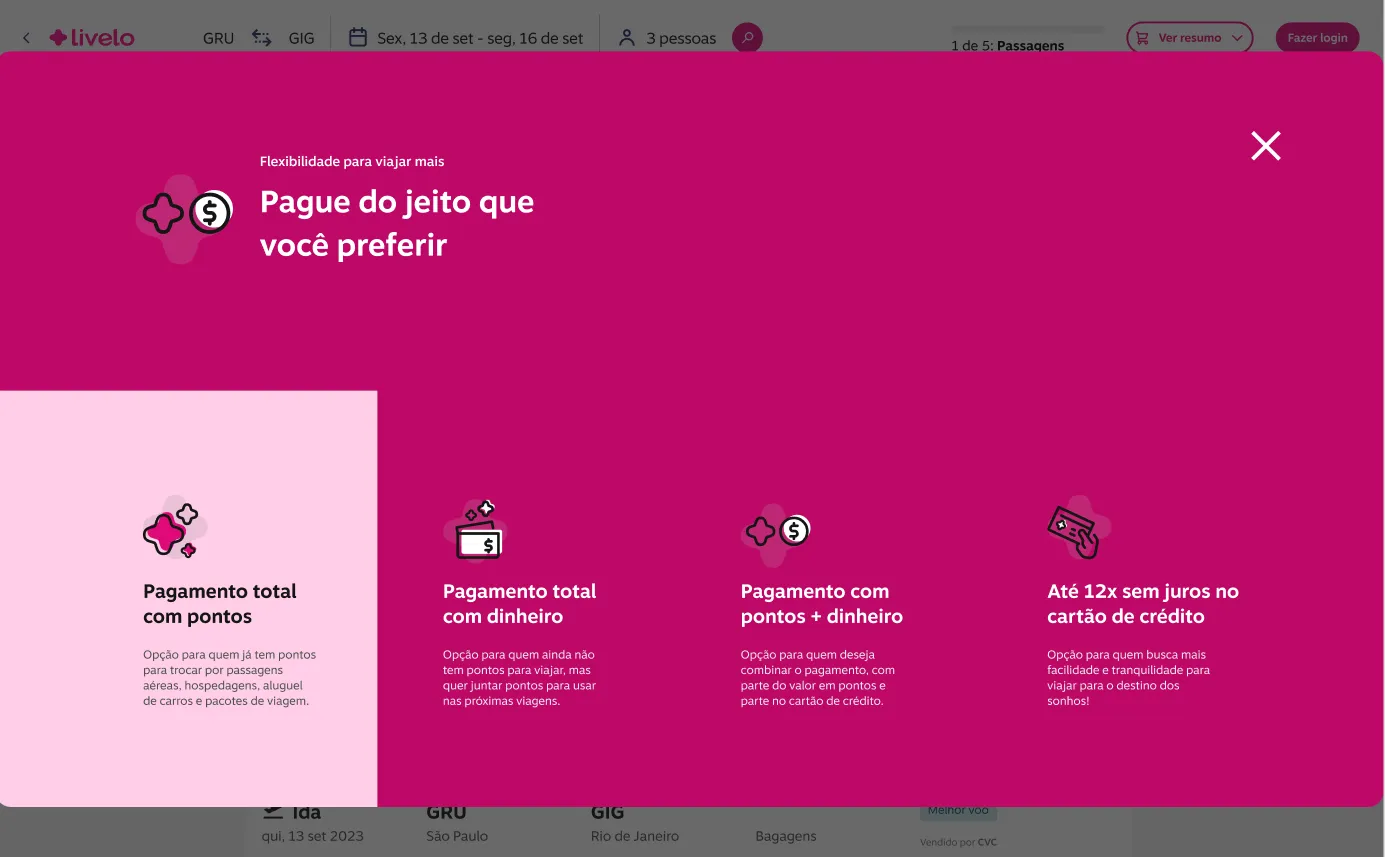Click description about 'ainda não tem pontos'
This screenshot has width=1385, height=857.
tap(519, 678)
